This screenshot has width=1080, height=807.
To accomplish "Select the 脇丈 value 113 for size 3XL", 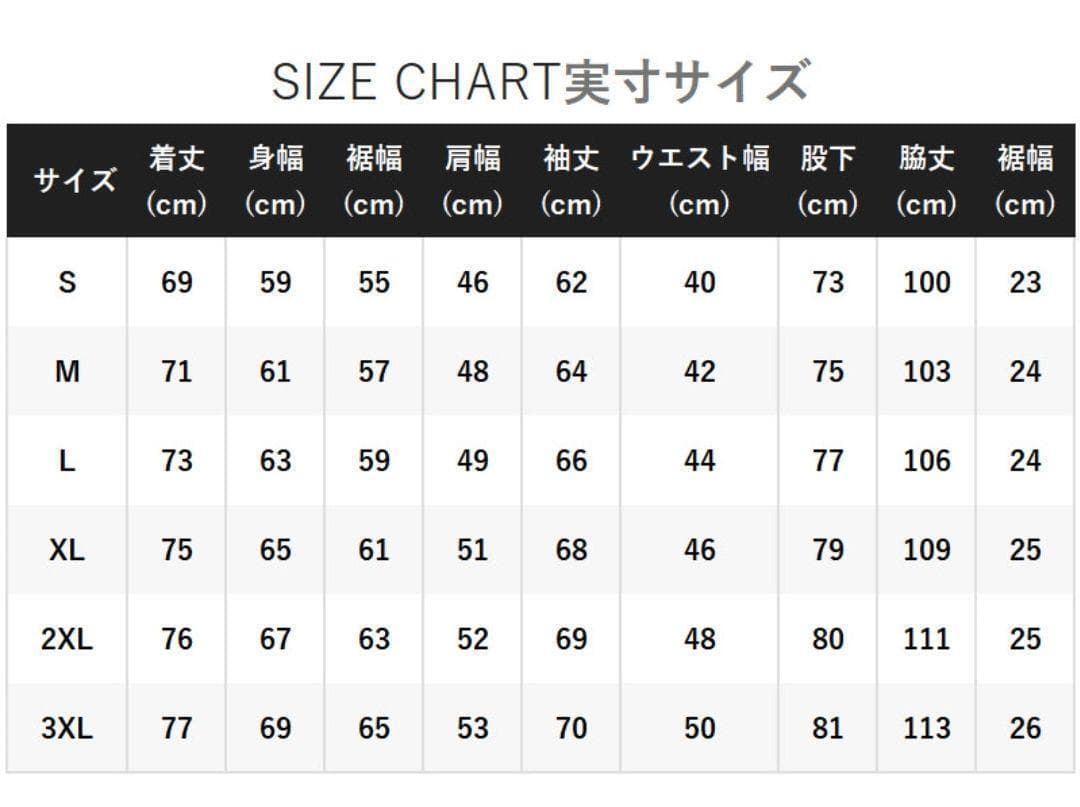I will [x=926, y=728].
